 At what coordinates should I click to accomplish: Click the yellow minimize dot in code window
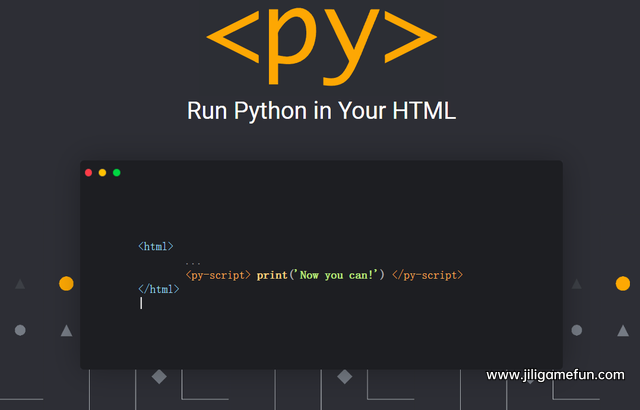(102, 173)
